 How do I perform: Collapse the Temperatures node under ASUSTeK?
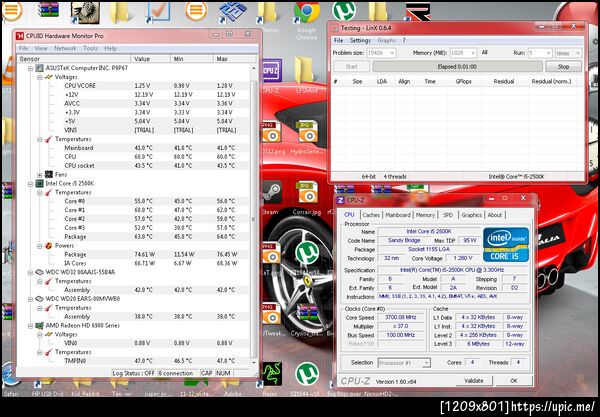click(40, 139)
